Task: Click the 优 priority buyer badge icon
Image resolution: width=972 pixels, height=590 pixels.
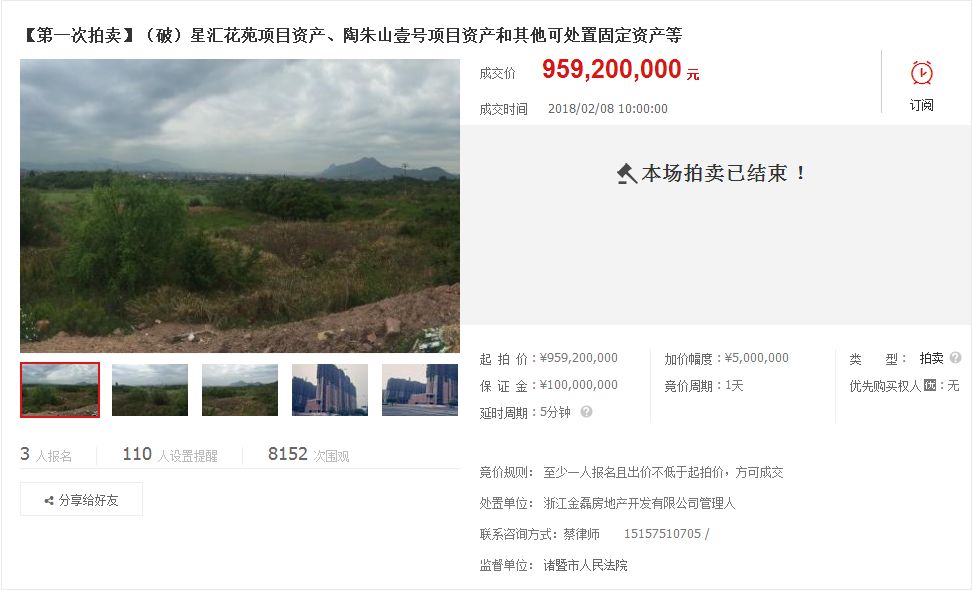Action: click(929, 385)
